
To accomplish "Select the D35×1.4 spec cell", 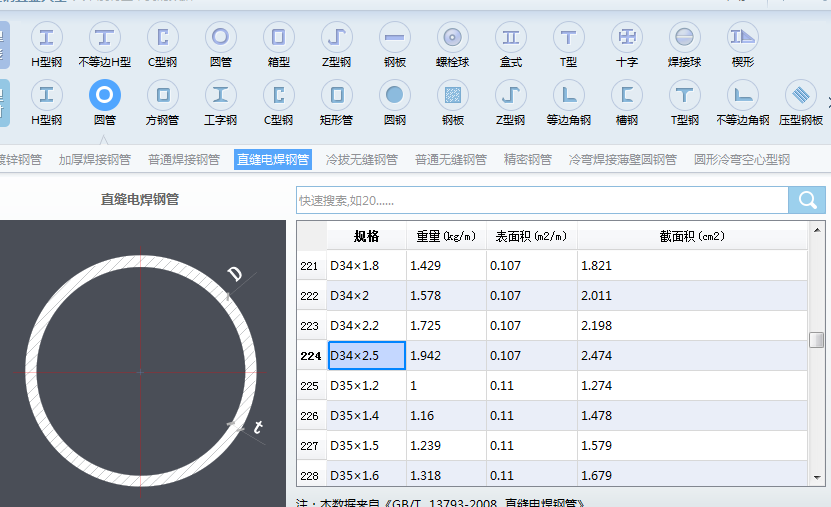I will click(366, 415).
